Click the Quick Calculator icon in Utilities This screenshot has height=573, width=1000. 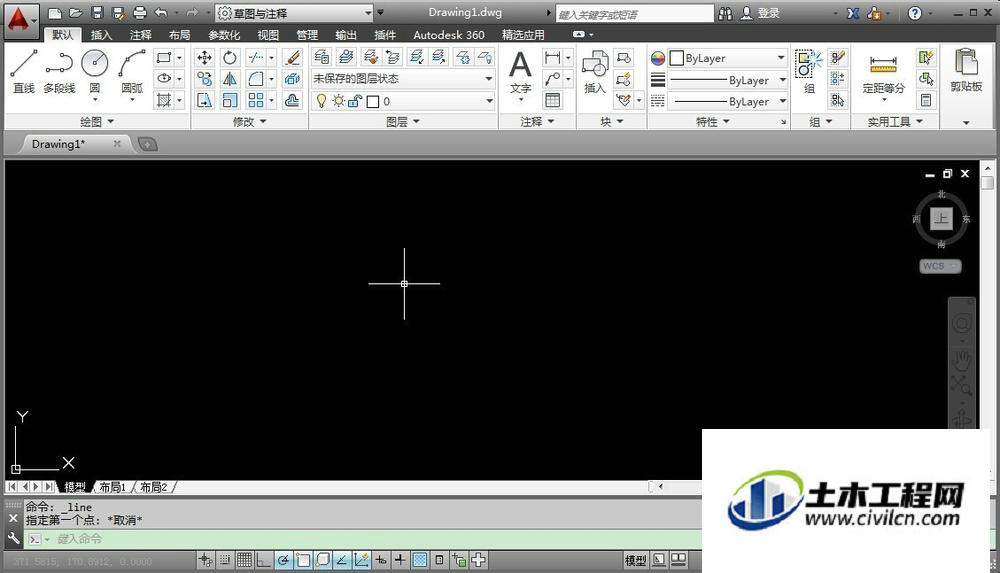[925, 100]
